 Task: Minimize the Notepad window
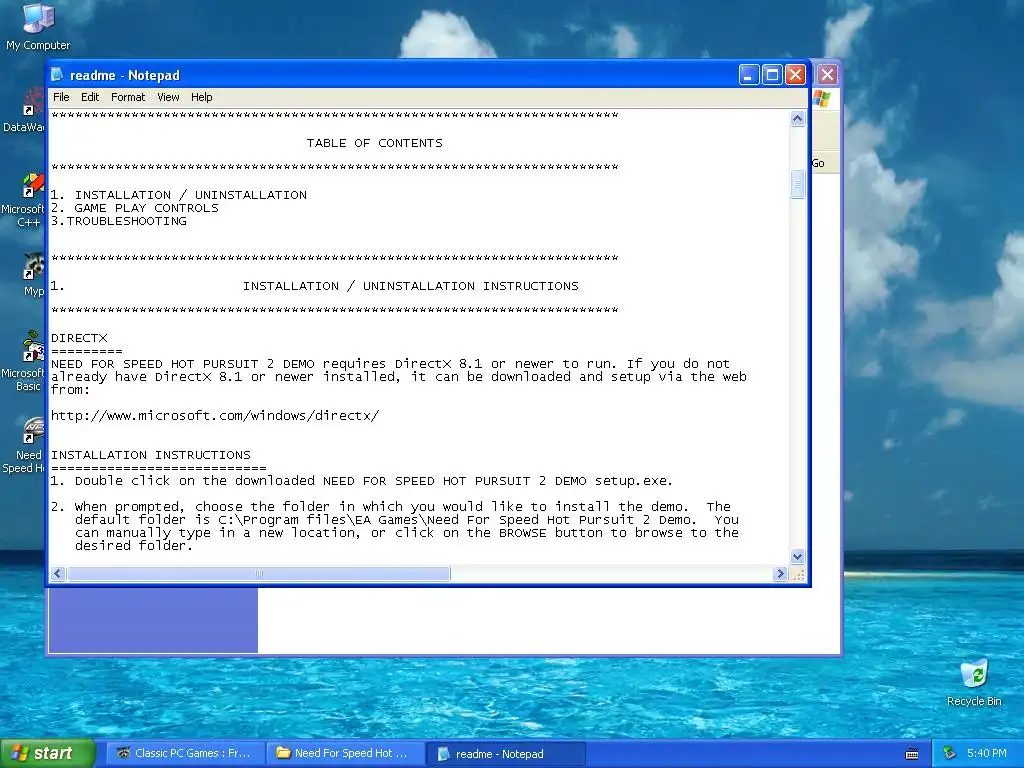[749, 74]
